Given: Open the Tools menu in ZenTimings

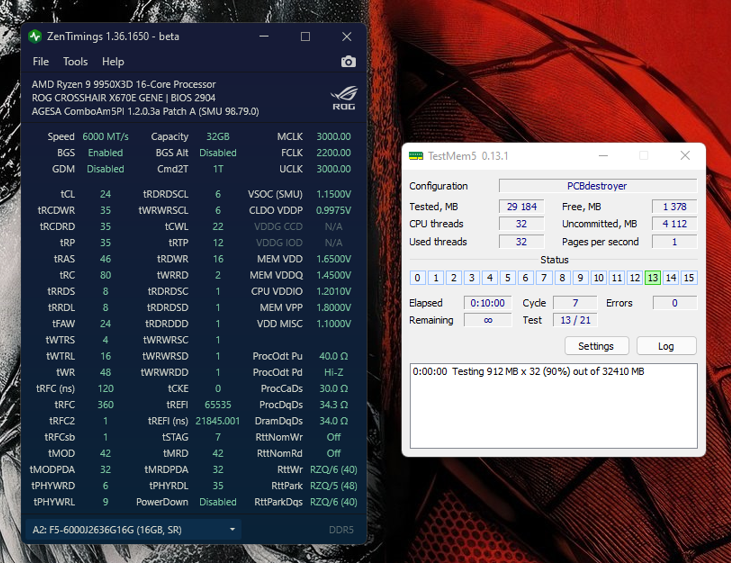Looking at the screenshot, I should click(x=75, y=62).
